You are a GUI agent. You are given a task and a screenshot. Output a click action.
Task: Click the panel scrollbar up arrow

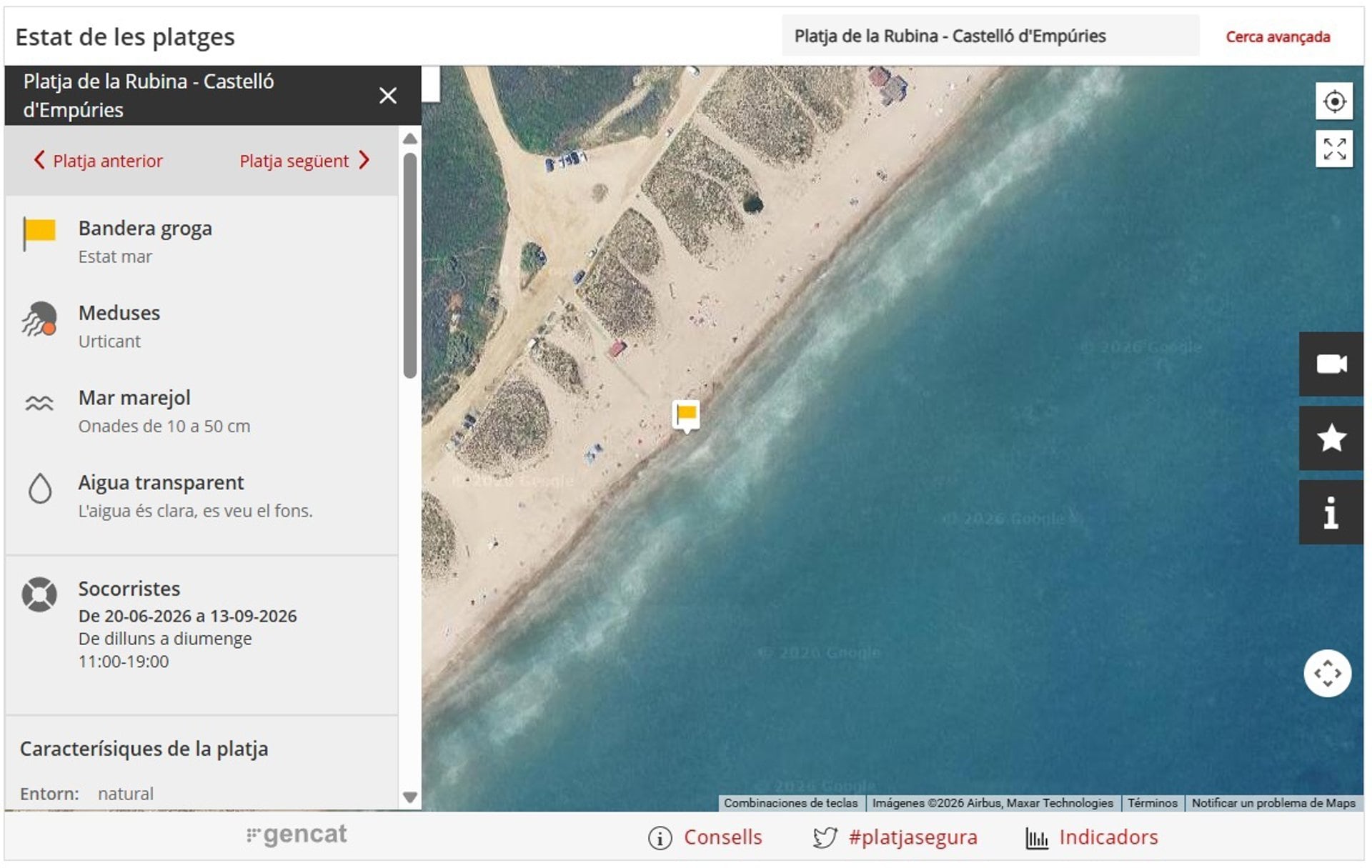click(409, 139)
